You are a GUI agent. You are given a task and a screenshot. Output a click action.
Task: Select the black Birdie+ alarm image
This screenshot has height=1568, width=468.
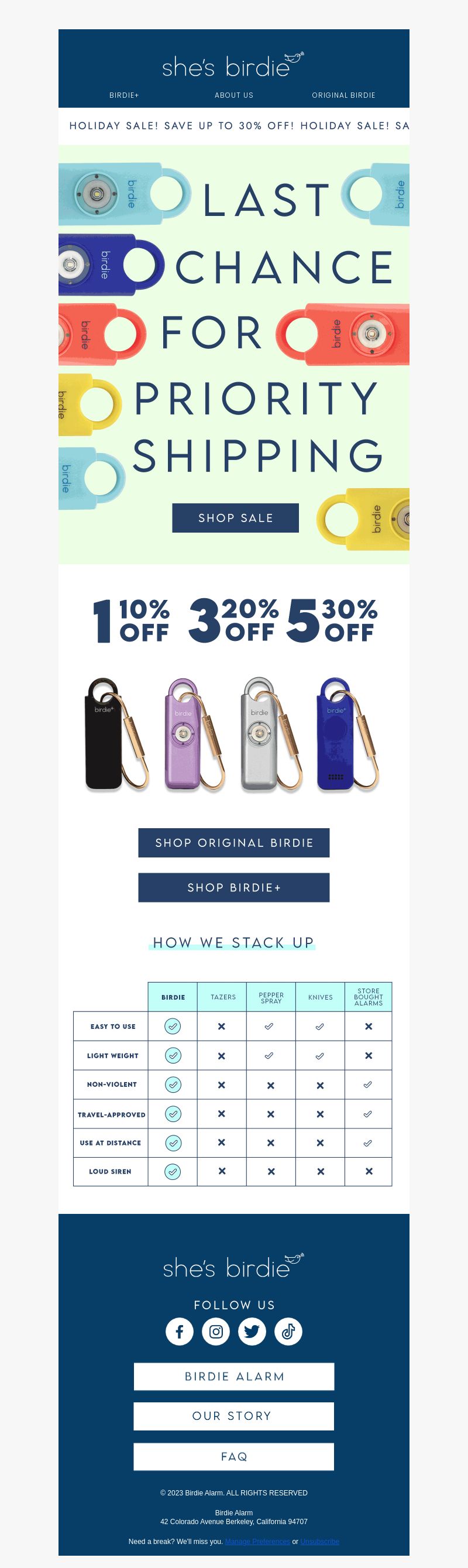(x=116, y=734)
